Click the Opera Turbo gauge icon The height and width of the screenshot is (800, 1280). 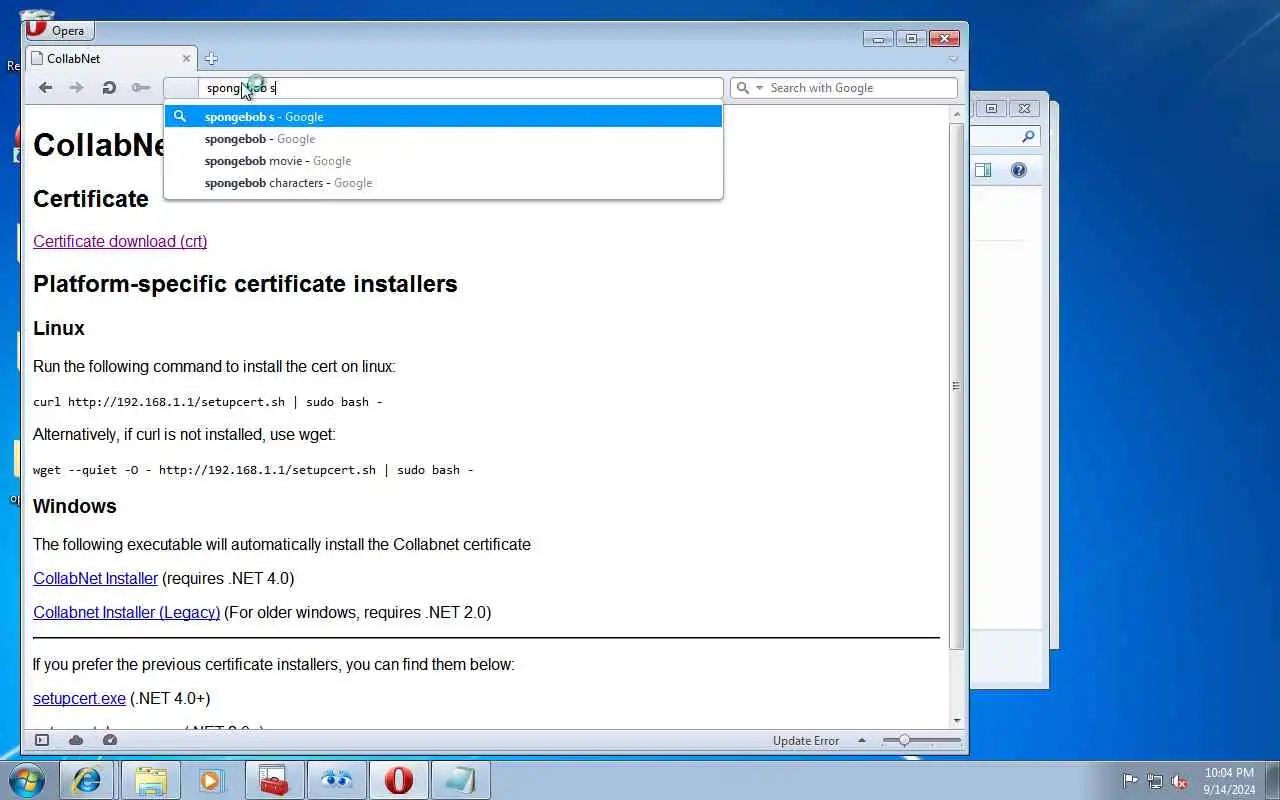point(110,740)
